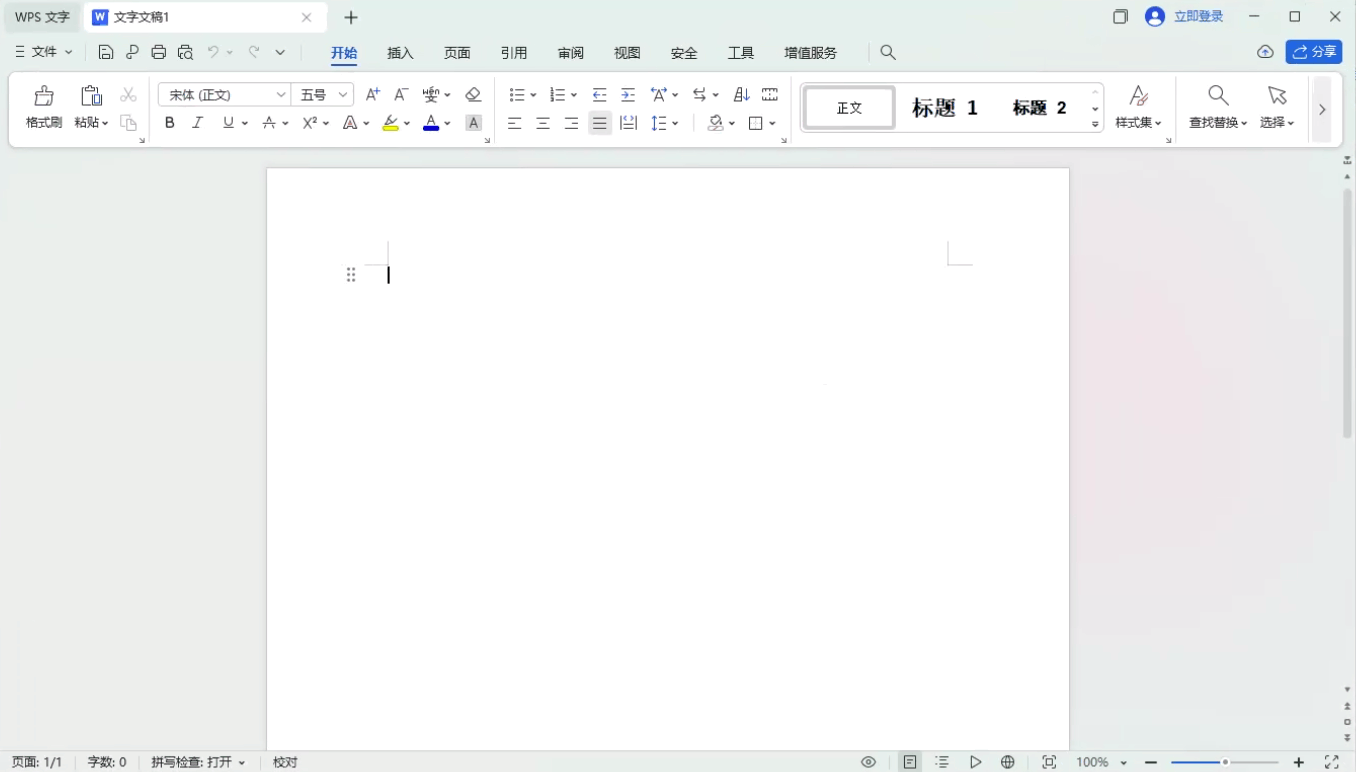
Task: Switch to the 页面 tab
Action: pyautogui.click(x=457, y=53)
